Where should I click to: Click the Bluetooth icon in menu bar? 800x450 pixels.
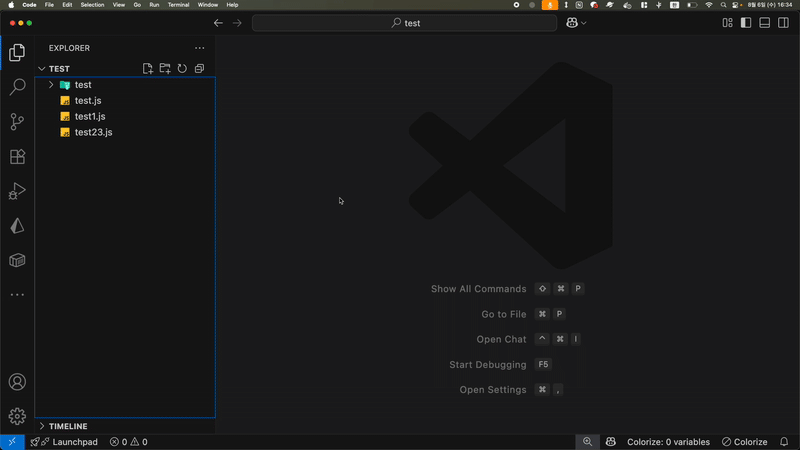659,5
